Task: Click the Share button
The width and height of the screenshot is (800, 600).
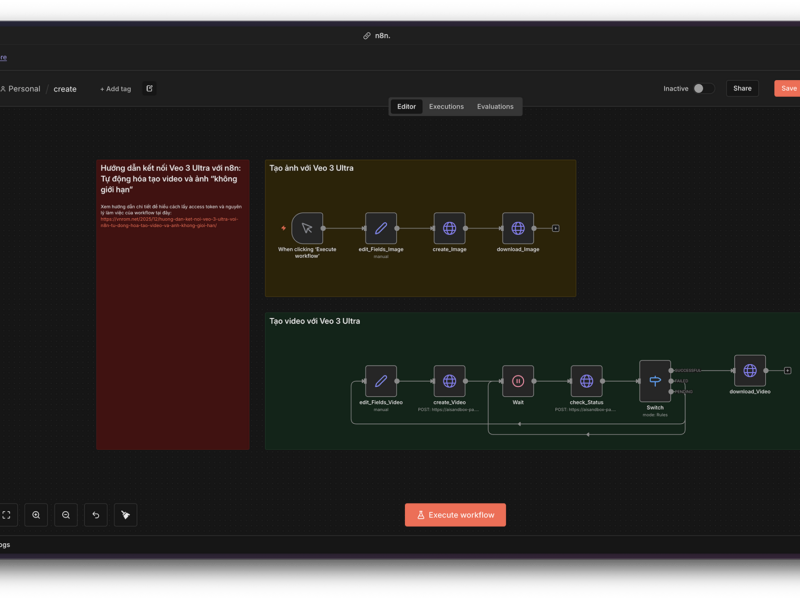Action: (742, 88)
